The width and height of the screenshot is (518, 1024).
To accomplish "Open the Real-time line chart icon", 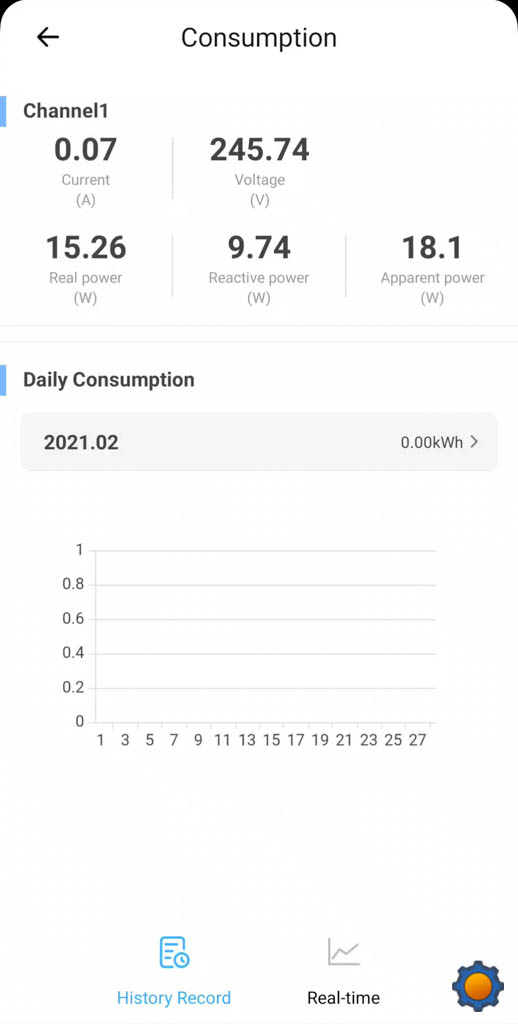I will point(344,952).
